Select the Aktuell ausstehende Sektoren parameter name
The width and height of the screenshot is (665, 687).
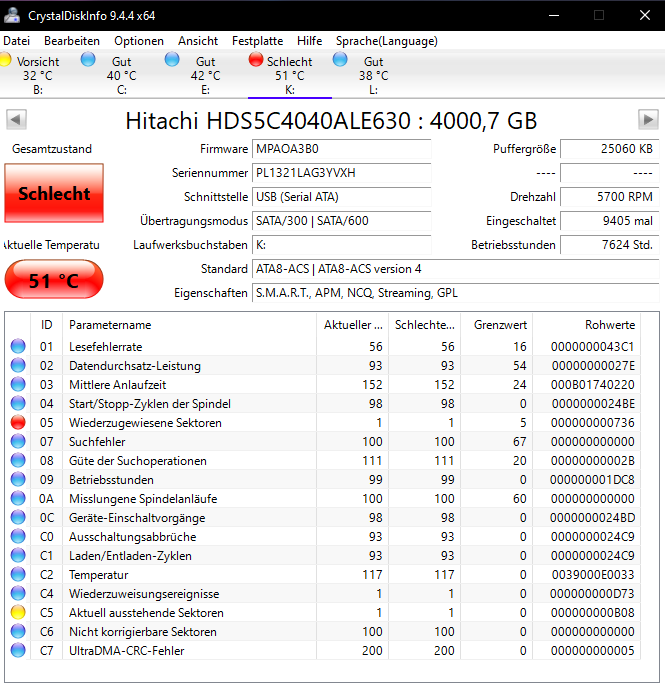point(146,613)
